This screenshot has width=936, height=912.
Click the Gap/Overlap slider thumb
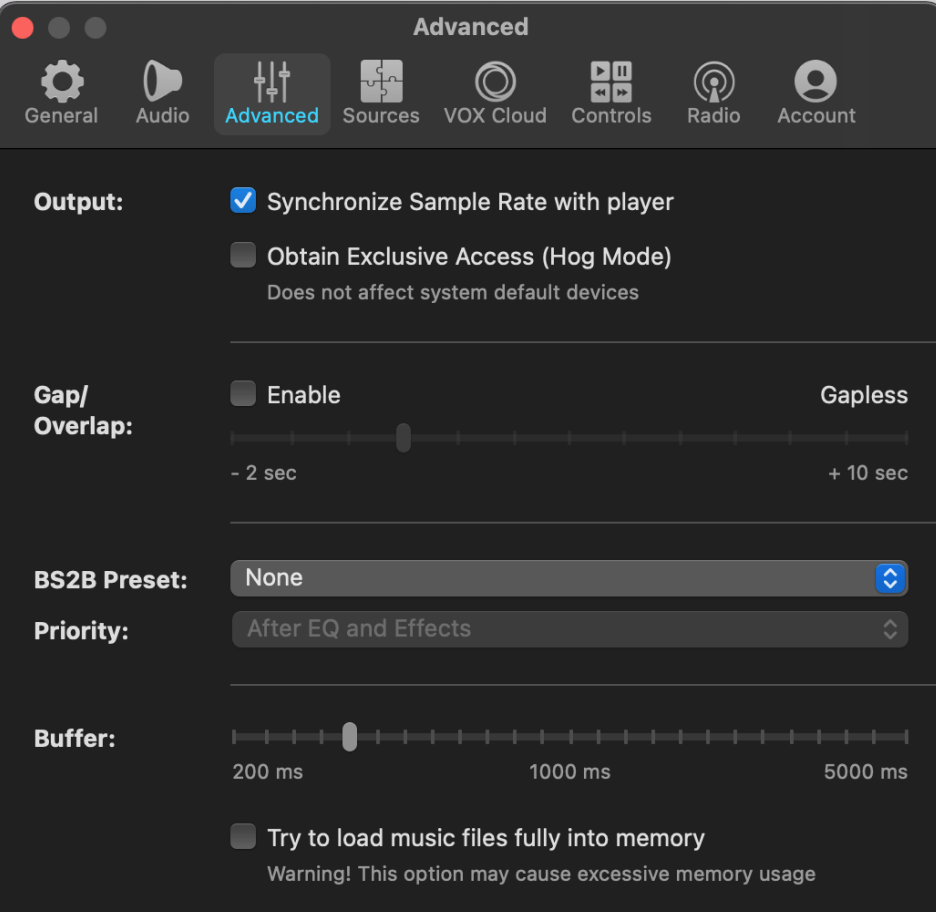point(404,437)
